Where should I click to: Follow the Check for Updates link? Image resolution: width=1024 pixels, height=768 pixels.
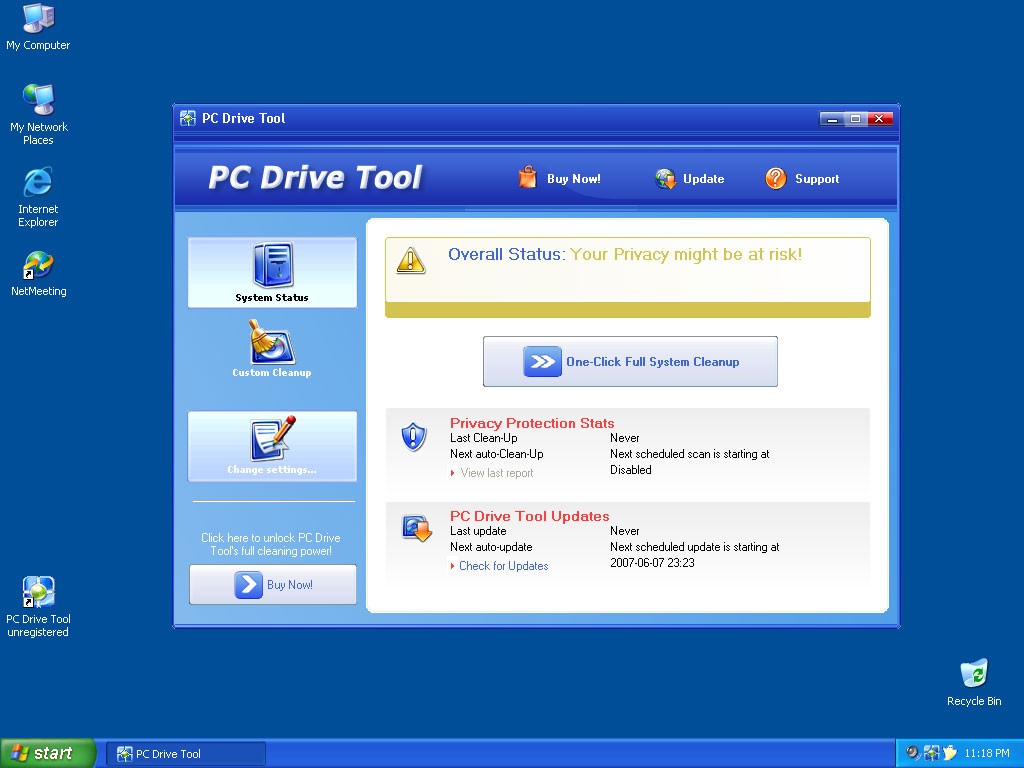[x=503, y=566]
